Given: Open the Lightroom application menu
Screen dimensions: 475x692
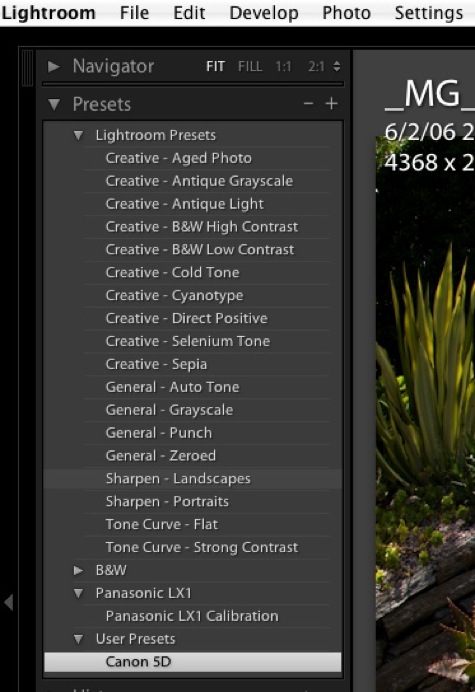Looking at the screenshot, I should click(48, 13).
